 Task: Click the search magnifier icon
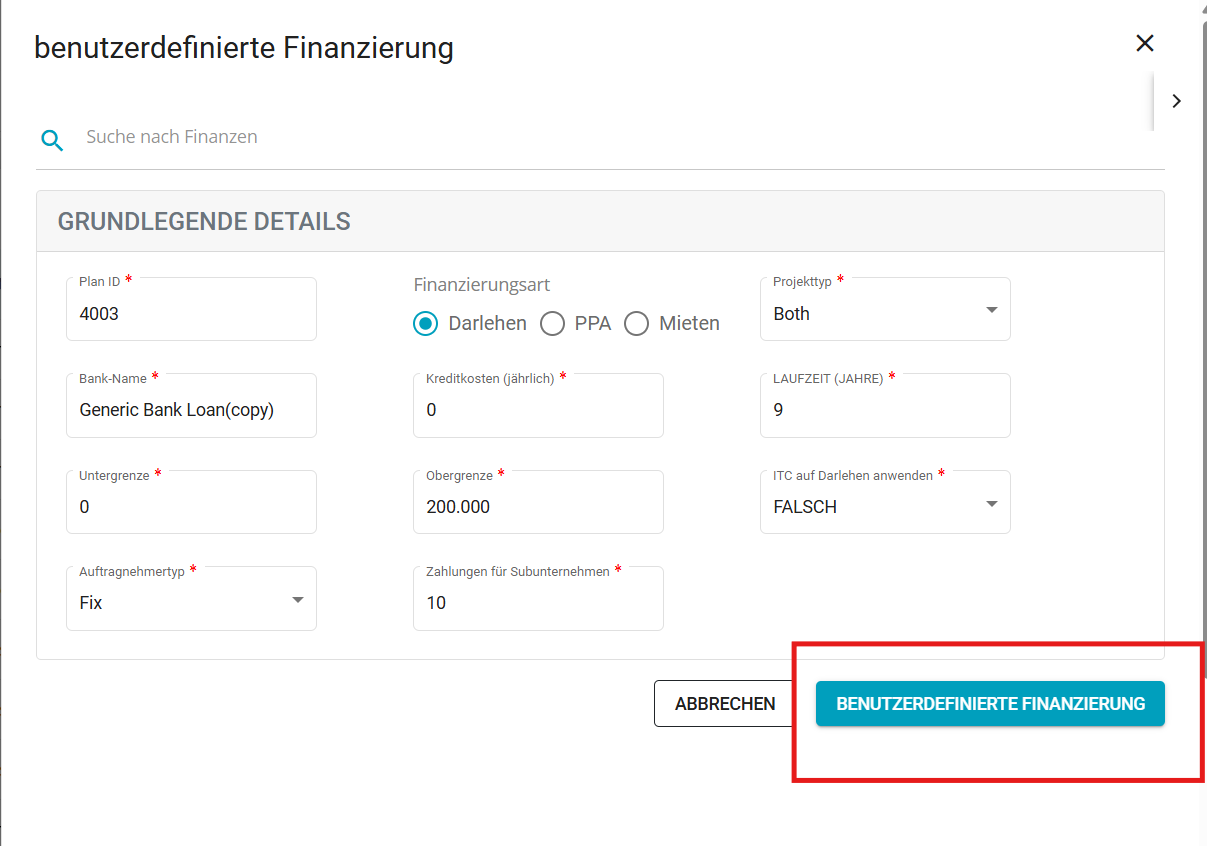pos(52,140)
